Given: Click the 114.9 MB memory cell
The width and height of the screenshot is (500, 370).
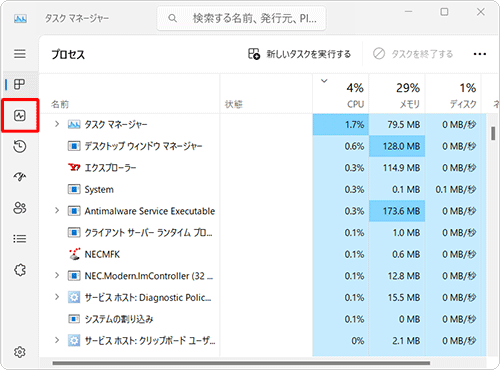Looking at the screenshot, I should tap(397, 168).
